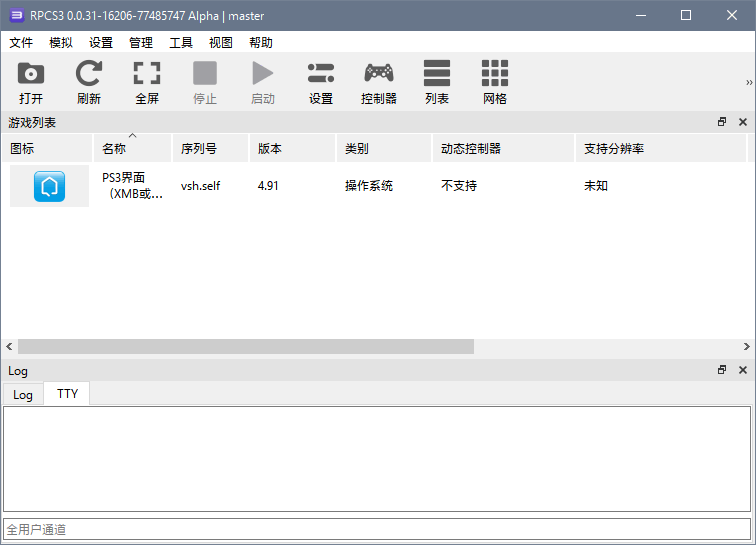Float the Log panel
The height and width of the screenshot is (545, 756).
(x=722, y=370)
